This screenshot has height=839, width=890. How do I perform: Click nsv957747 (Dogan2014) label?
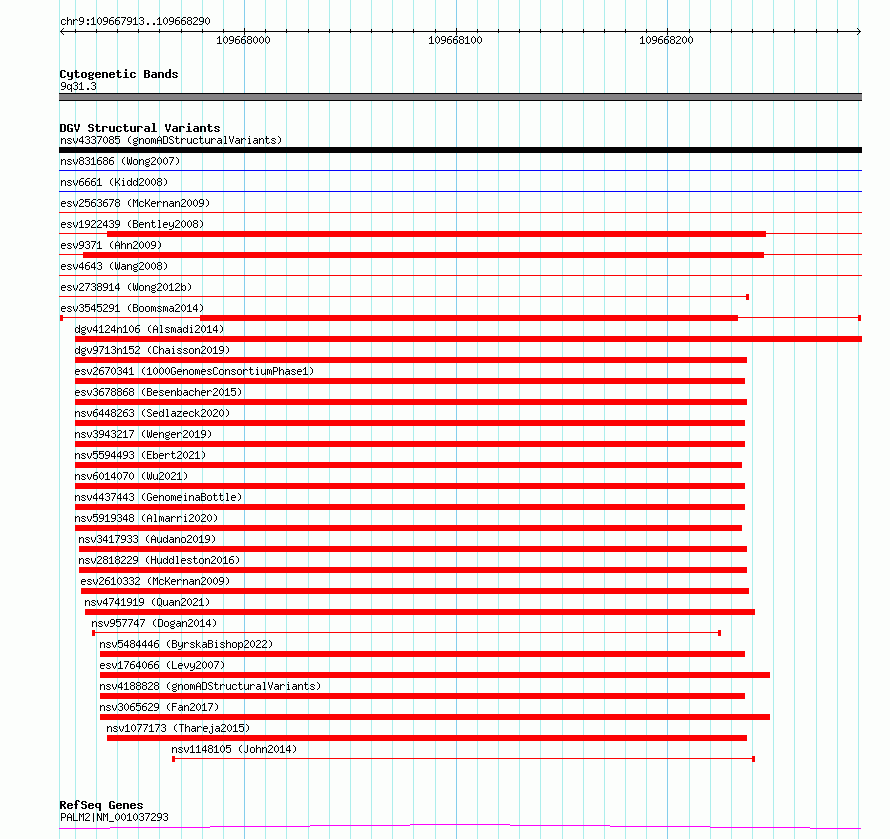click(x=154, y=623)
